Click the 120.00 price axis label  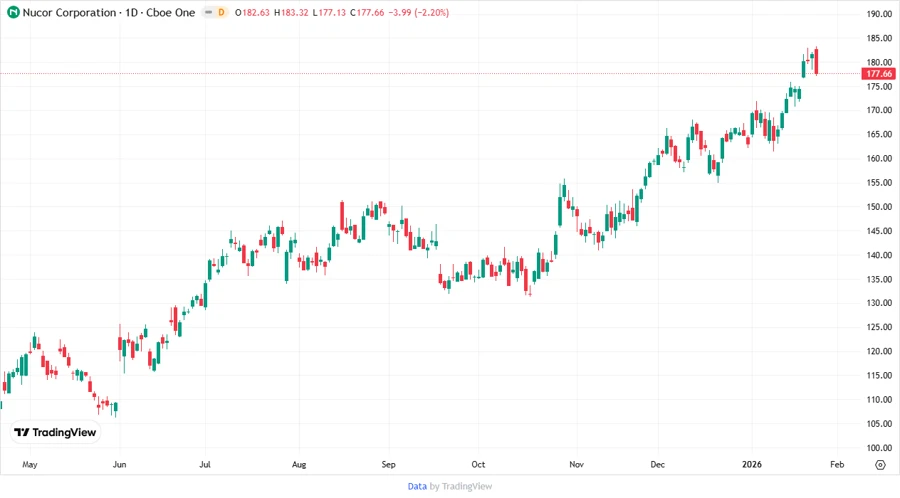tap(879, 351)
